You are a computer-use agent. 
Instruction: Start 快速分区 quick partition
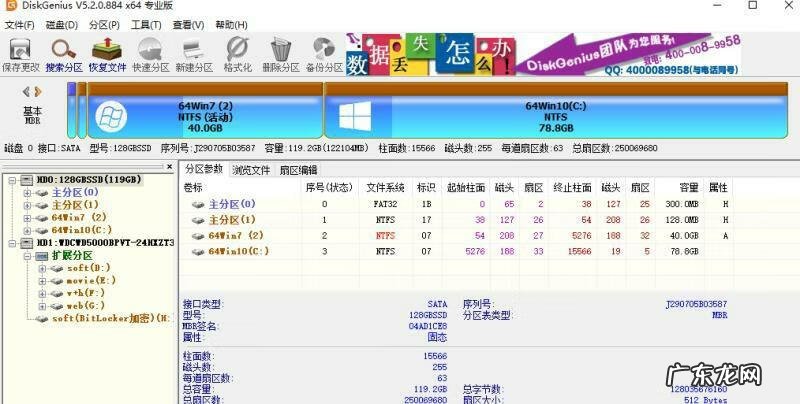click(x=151, y=53)
